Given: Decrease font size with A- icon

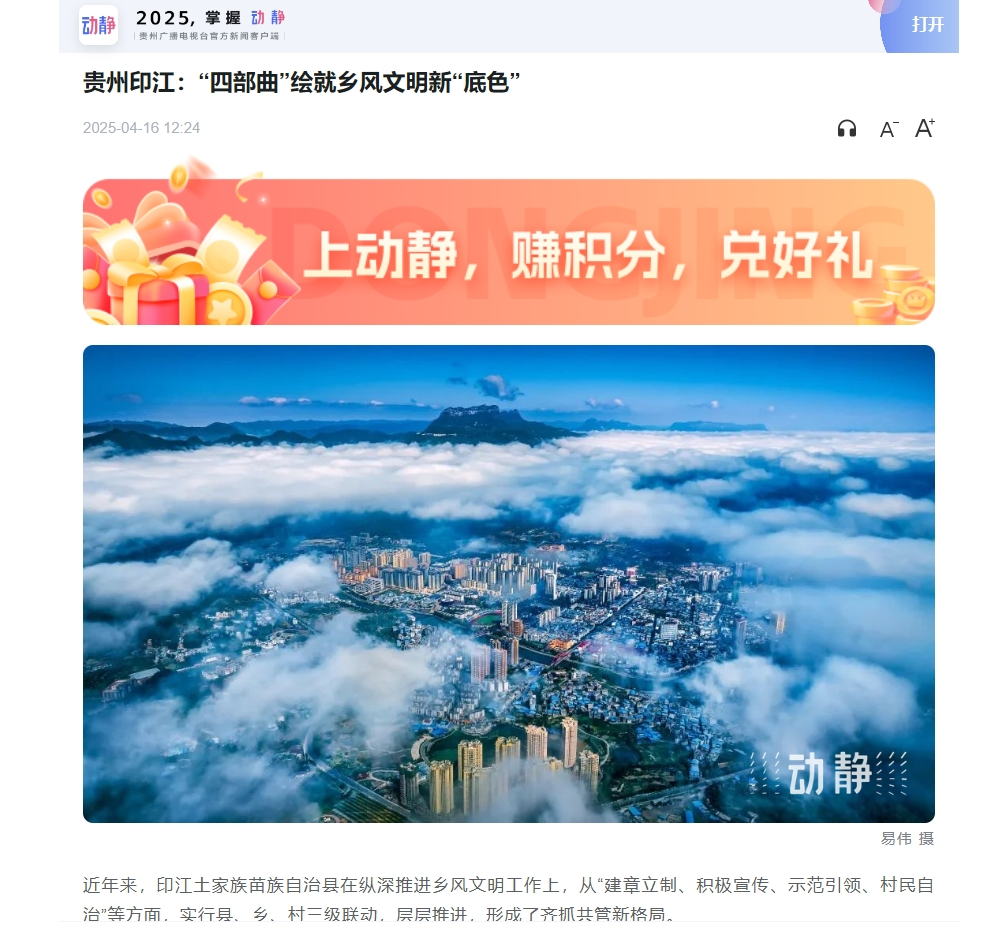Looking at the screenshot, I should point(888,130).
